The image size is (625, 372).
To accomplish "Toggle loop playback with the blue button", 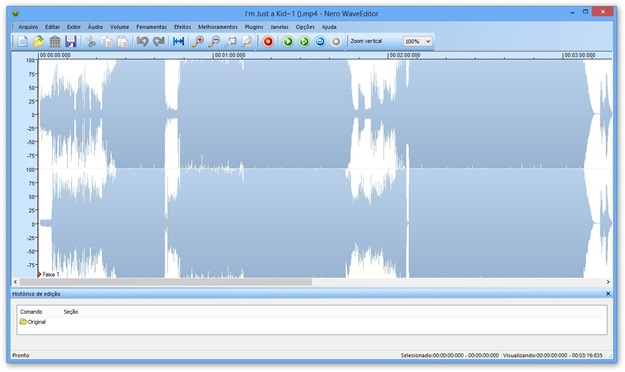I will pyautogui.click(x=320, y=41).
